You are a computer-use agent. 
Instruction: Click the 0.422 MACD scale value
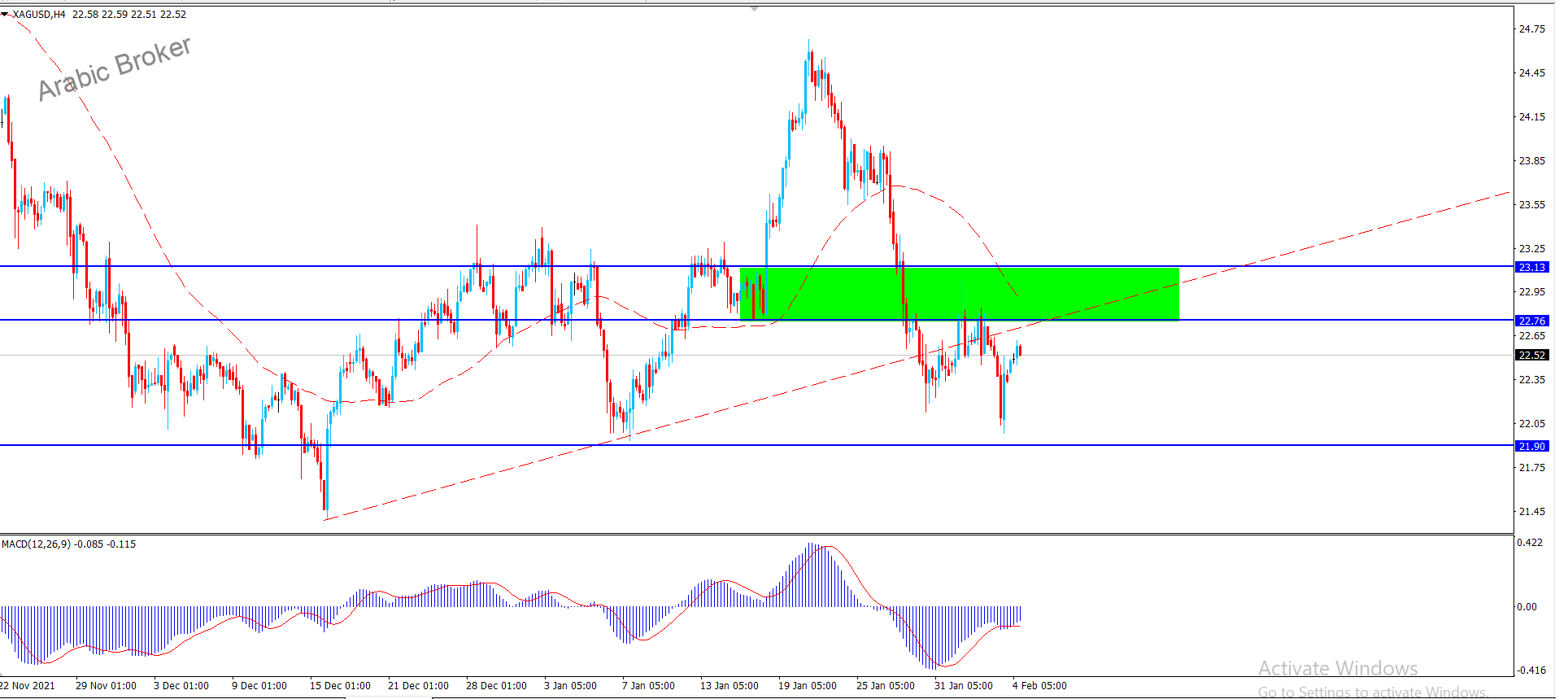click(x=1529, y=542)
